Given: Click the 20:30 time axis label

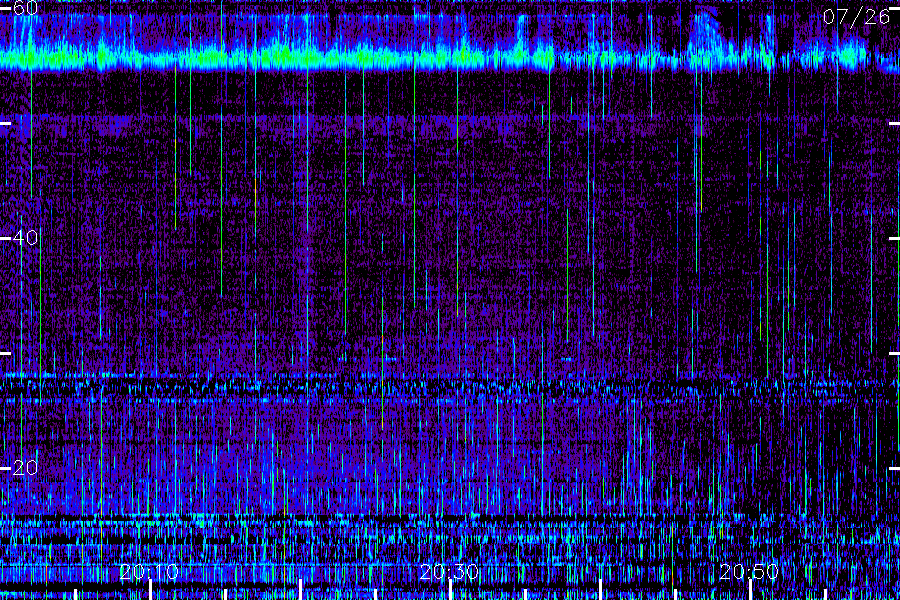Looking at the screenshot, I should click(x=449, y=572).
